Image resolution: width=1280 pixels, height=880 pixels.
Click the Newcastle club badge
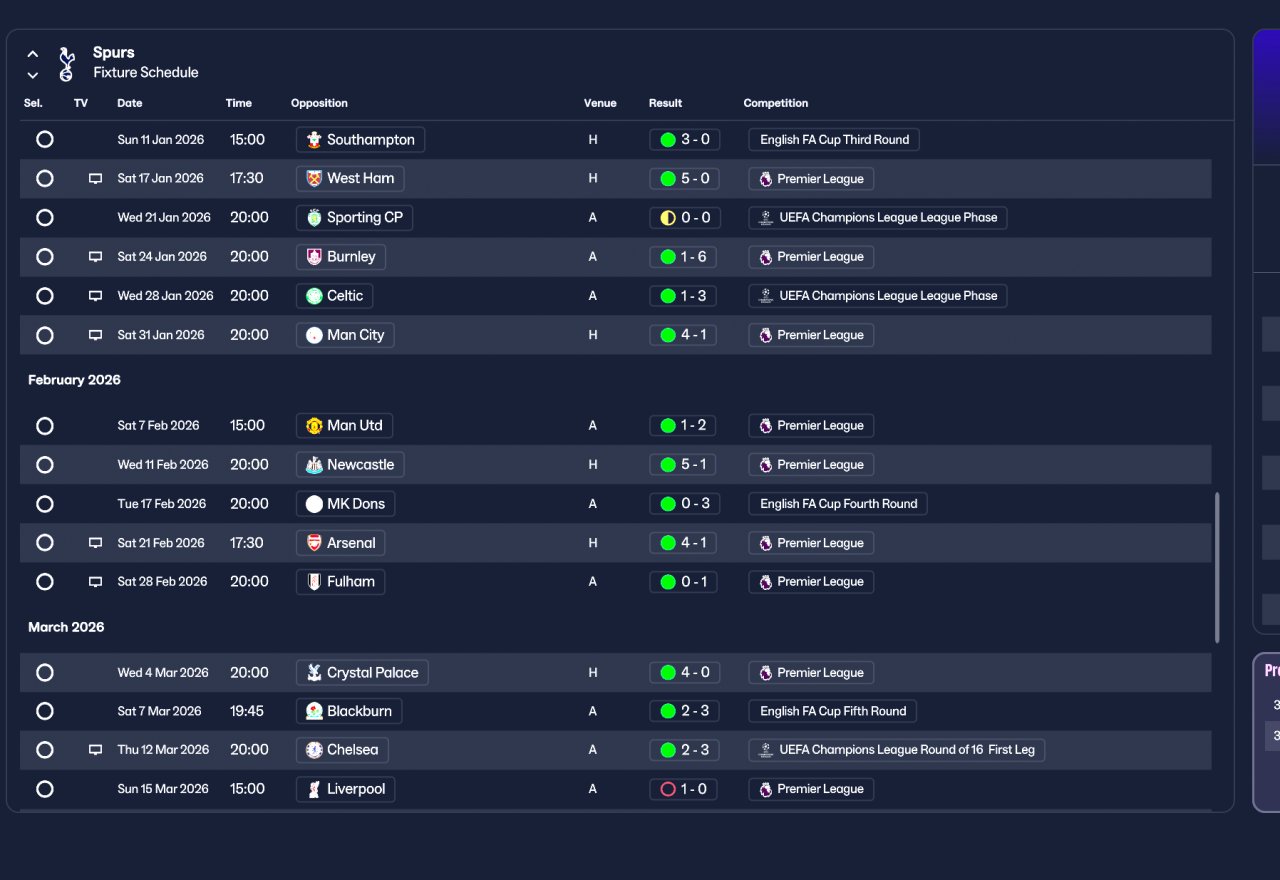coord(314,465)
